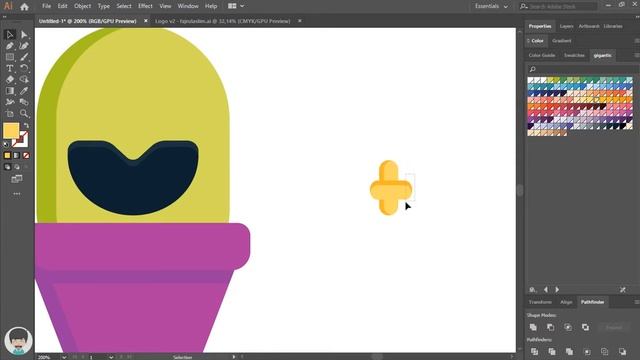Open Edit Toolbar three dots

click(x=17, y=194)
